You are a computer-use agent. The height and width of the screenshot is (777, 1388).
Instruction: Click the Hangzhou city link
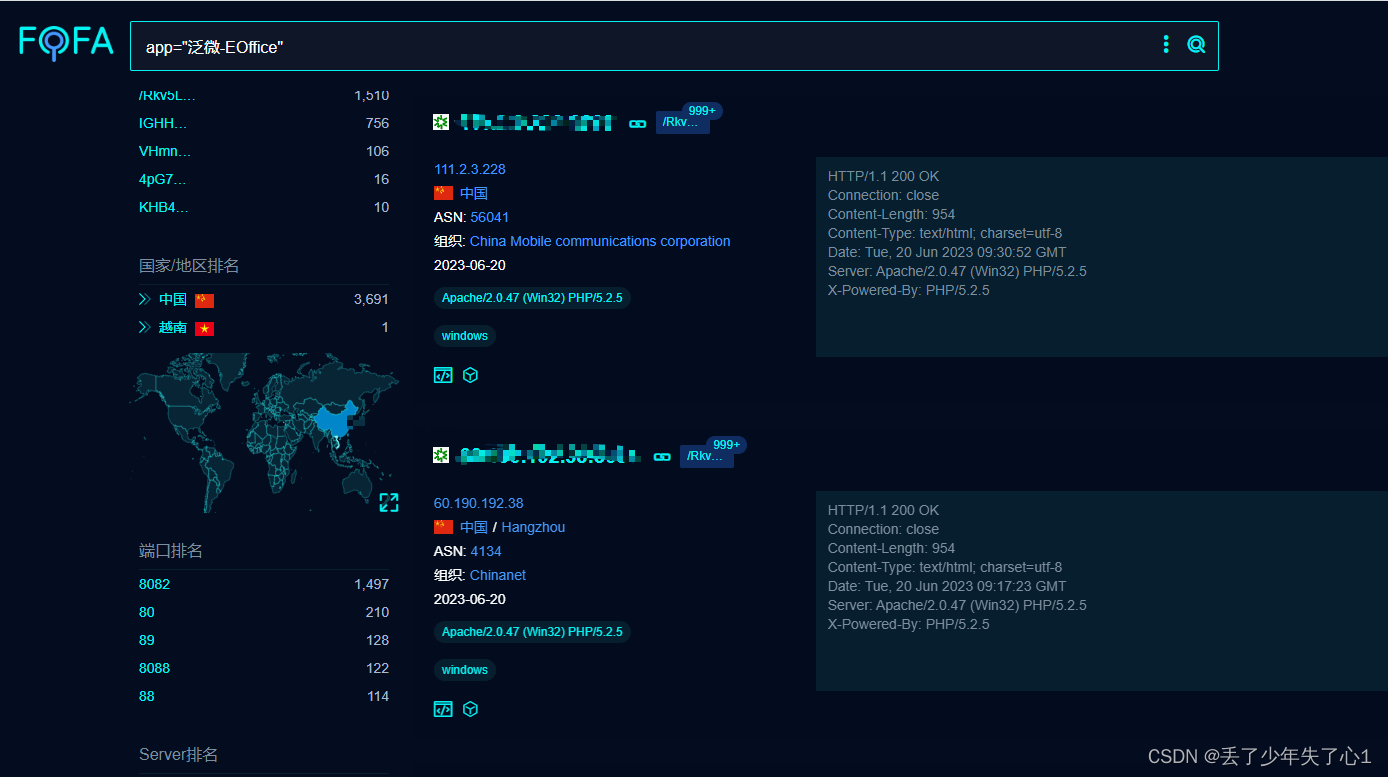click(x=533, y=527)
